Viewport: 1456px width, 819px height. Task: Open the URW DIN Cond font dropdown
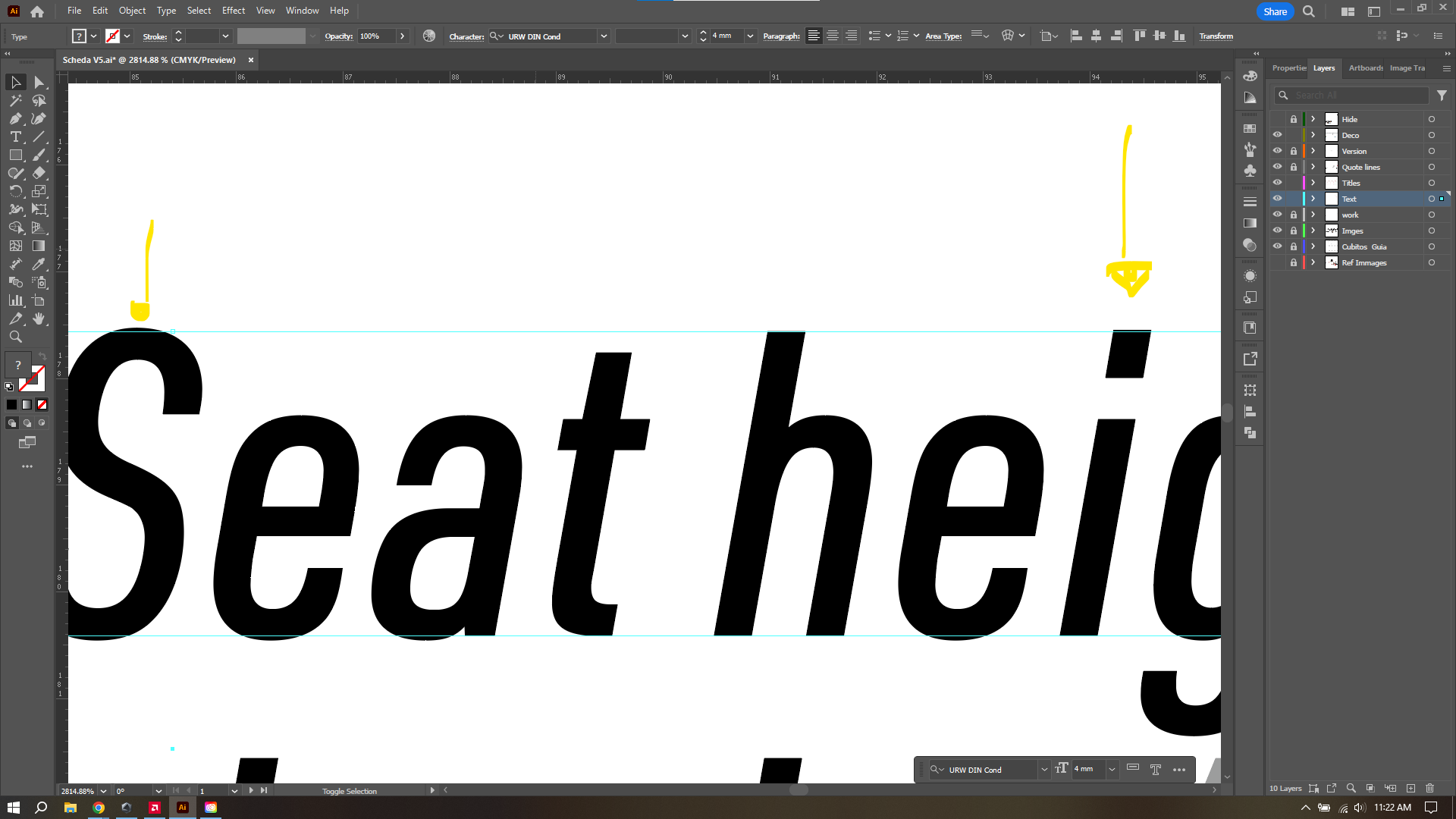604,36
